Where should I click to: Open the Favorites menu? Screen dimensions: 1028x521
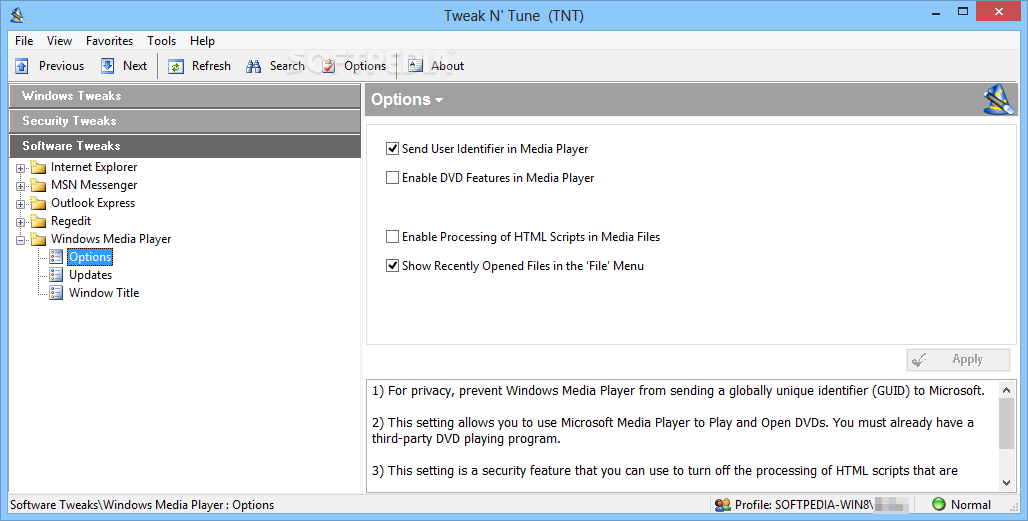coord(109,41)
